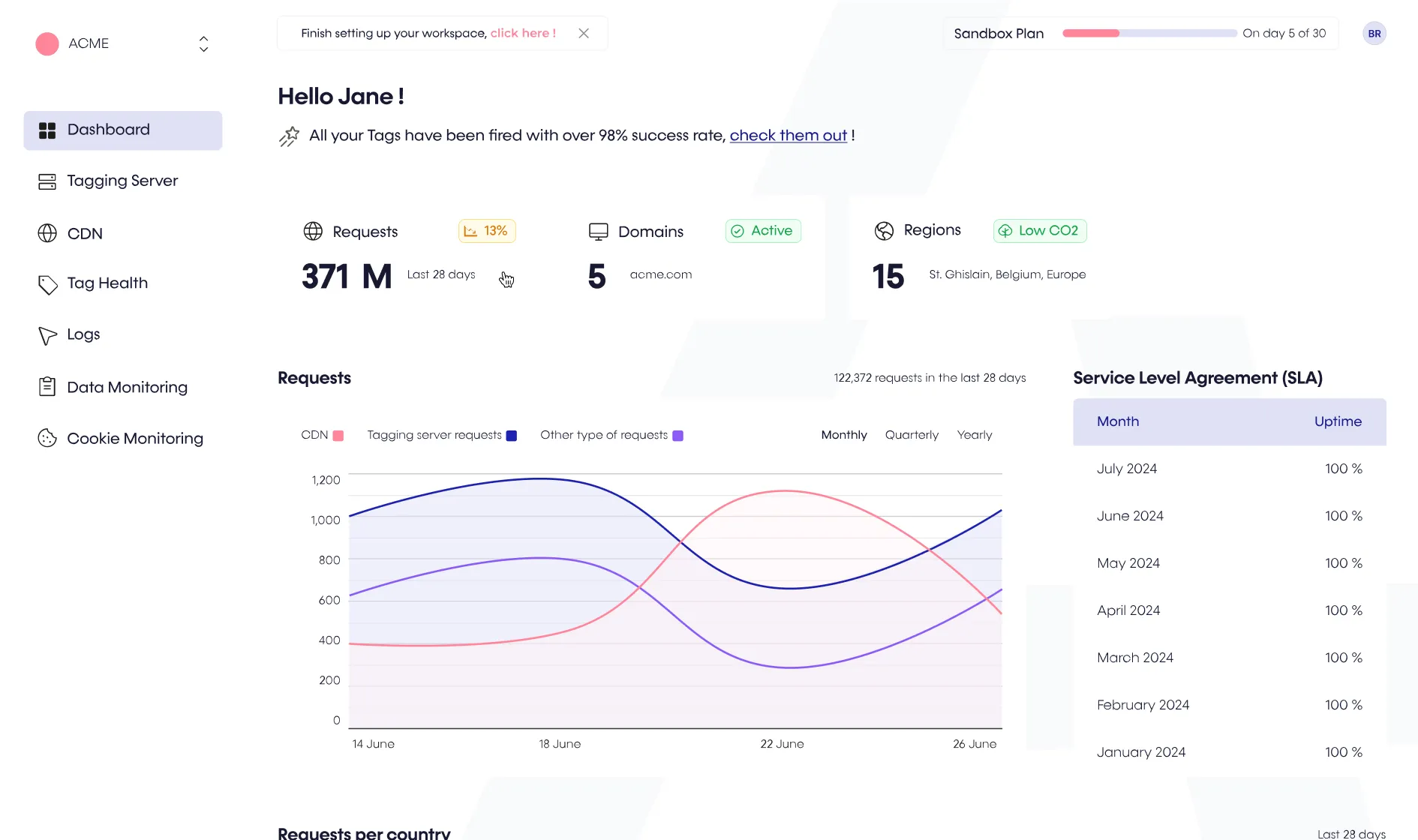Click the Active status badge

763,230
